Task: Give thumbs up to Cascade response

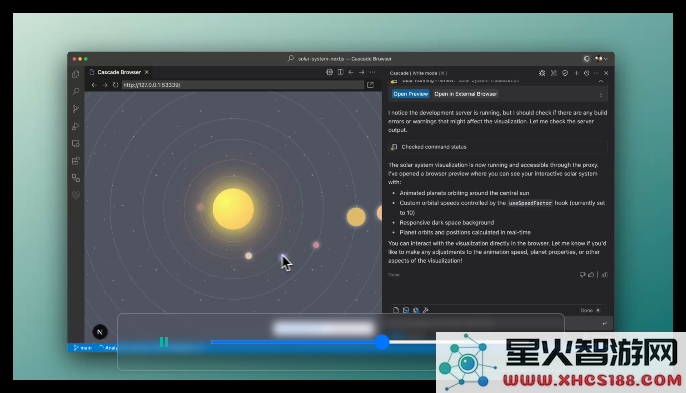Action: [x=591, y=275]
